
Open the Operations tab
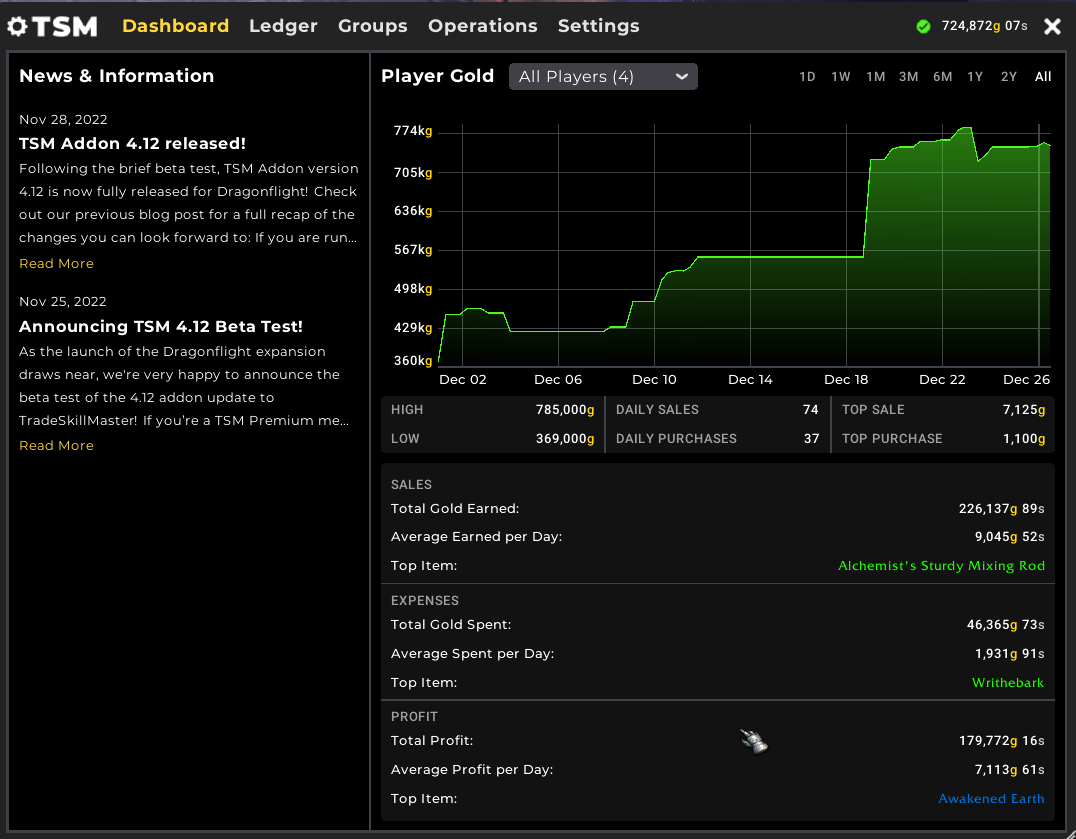pos(482,26)
